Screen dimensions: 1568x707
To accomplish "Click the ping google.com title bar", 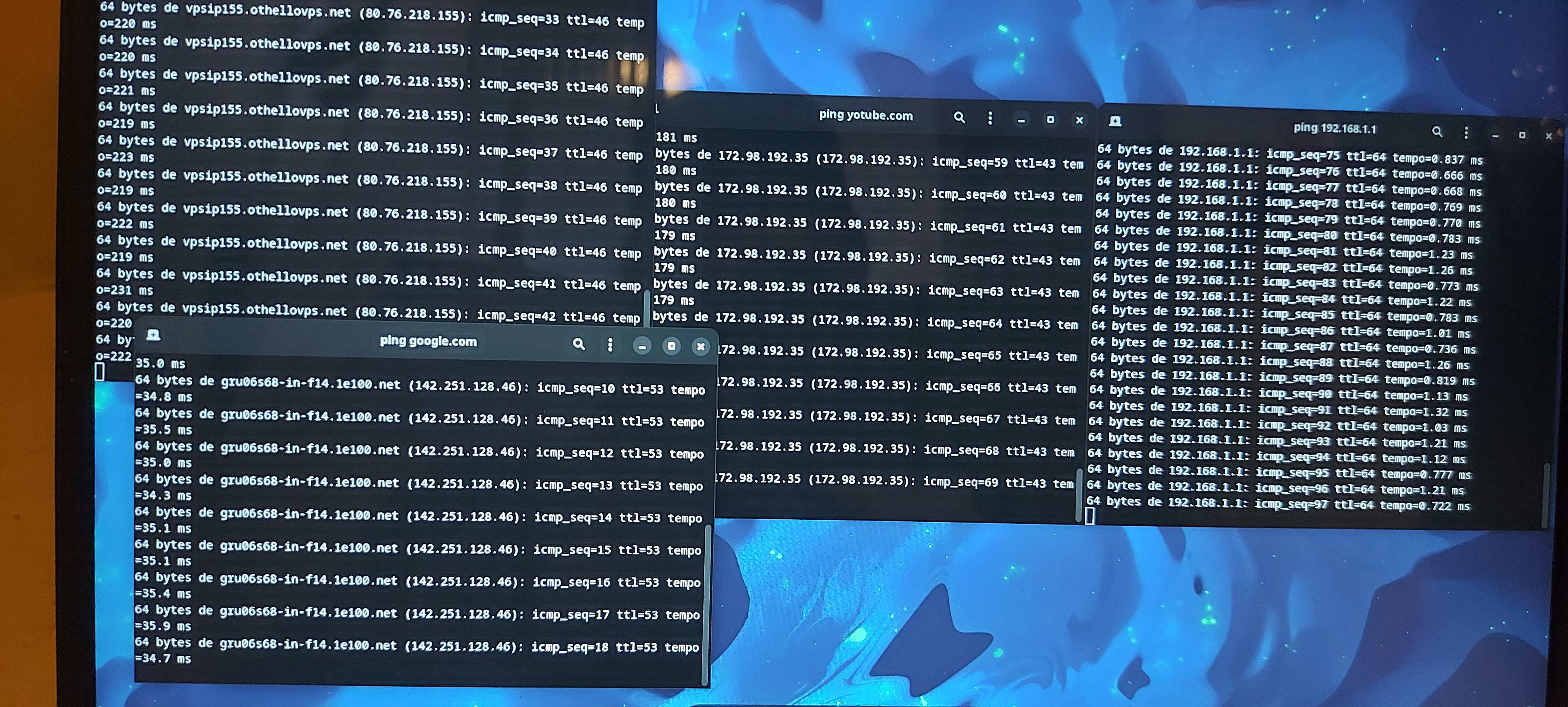I will point(428,341).
